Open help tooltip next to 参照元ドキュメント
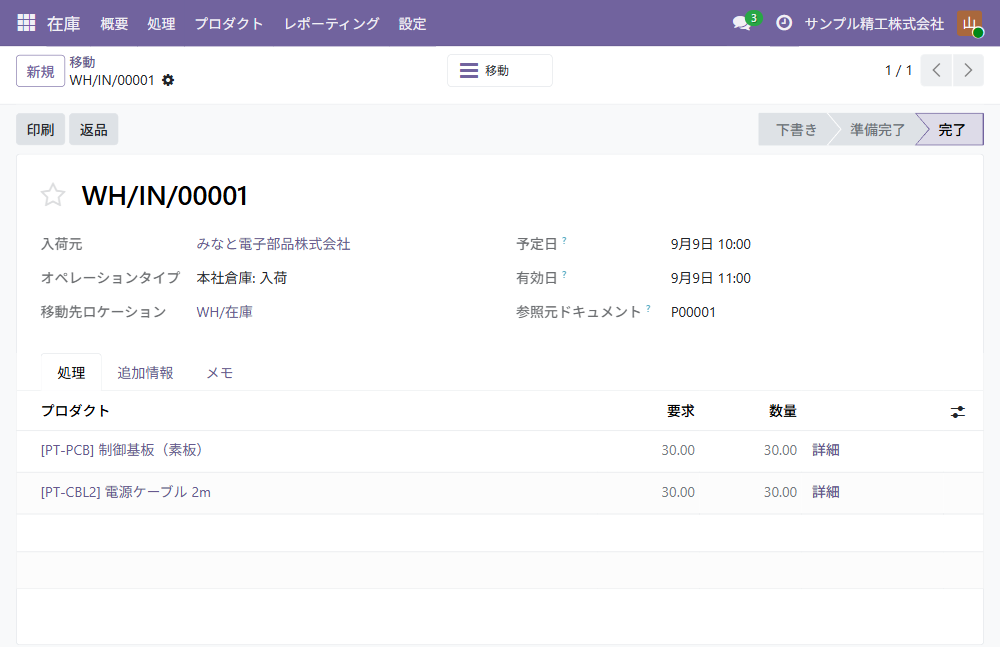 pos(648,308)
